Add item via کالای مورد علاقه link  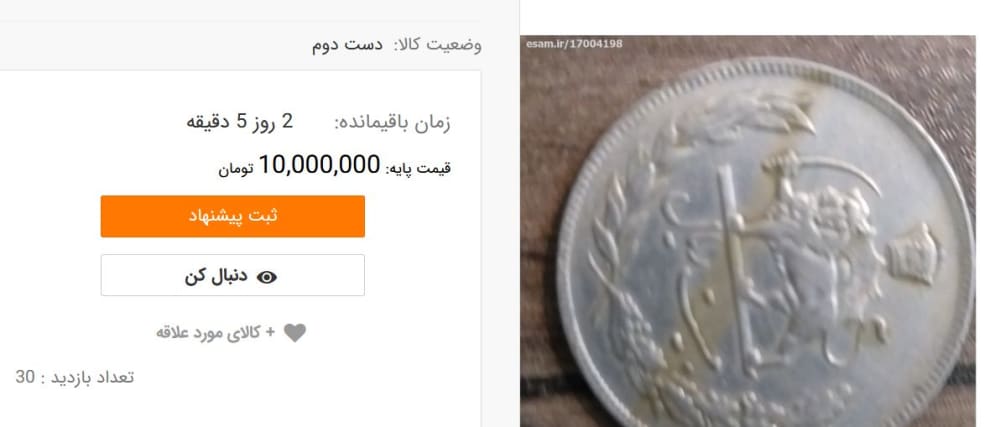(x=209, y=333)
